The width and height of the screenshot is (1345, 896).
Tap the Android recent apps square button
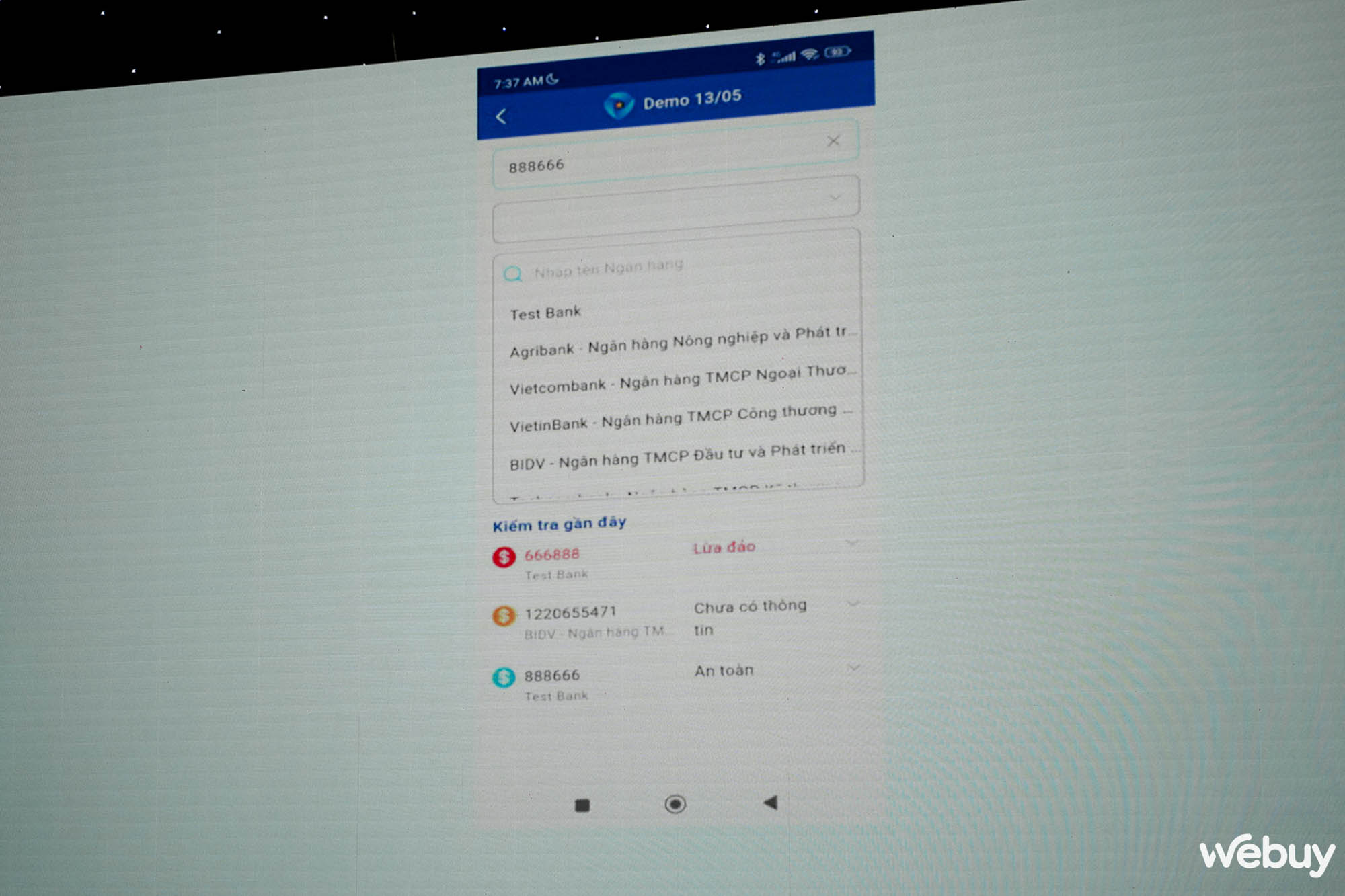point(582,805)
